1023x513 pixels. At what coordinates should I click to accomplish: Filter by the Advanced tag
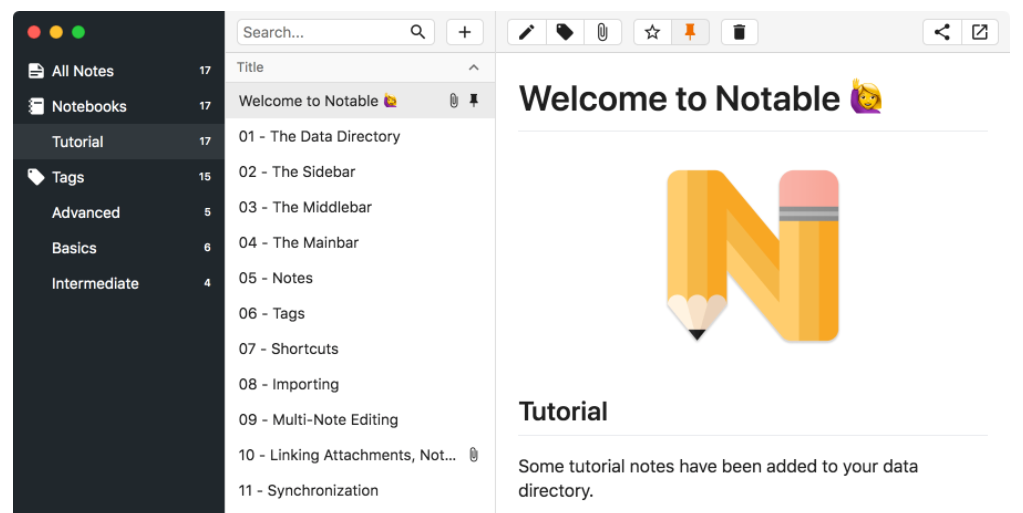(119, 212)
